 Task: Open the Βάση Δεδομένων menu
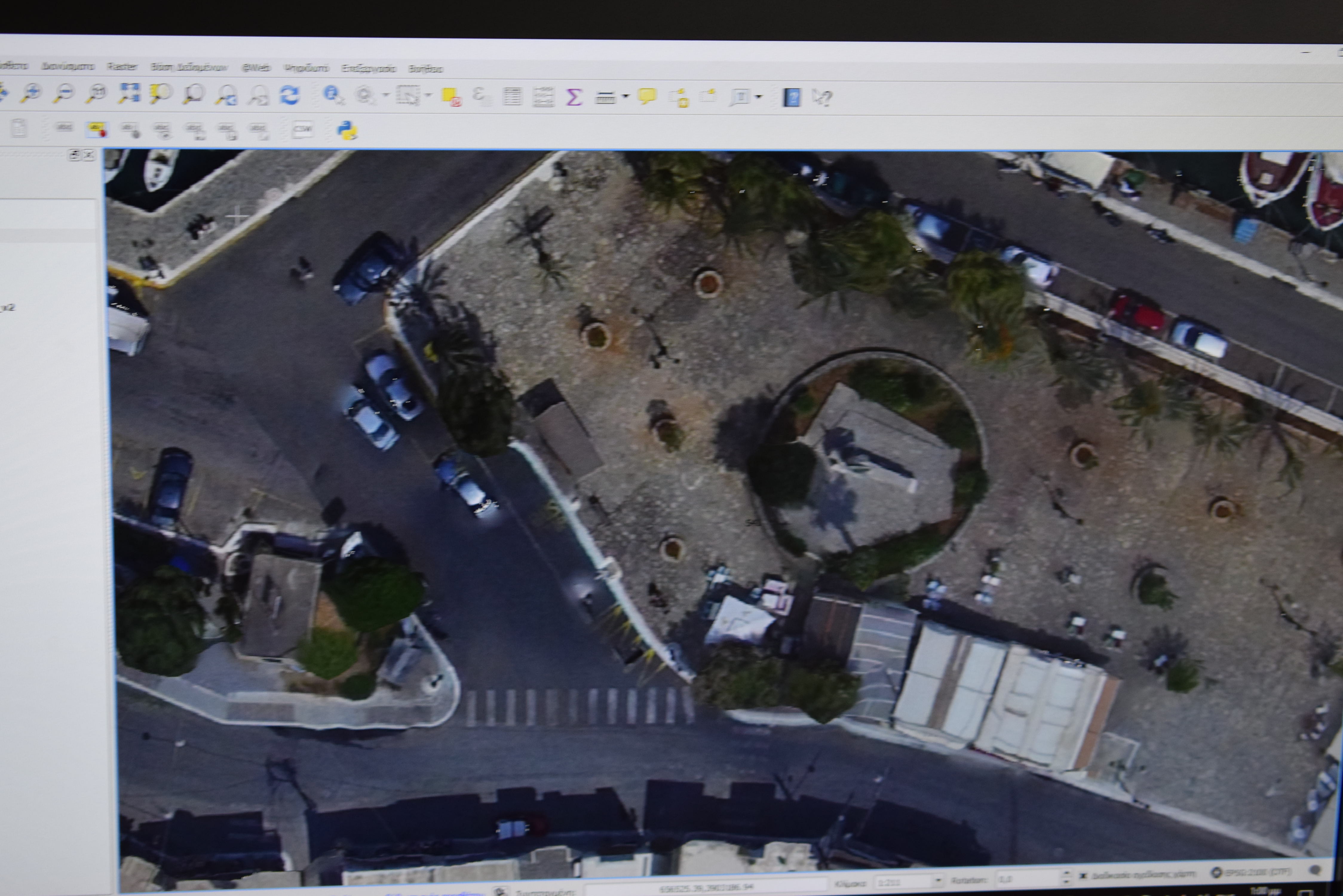189,67
